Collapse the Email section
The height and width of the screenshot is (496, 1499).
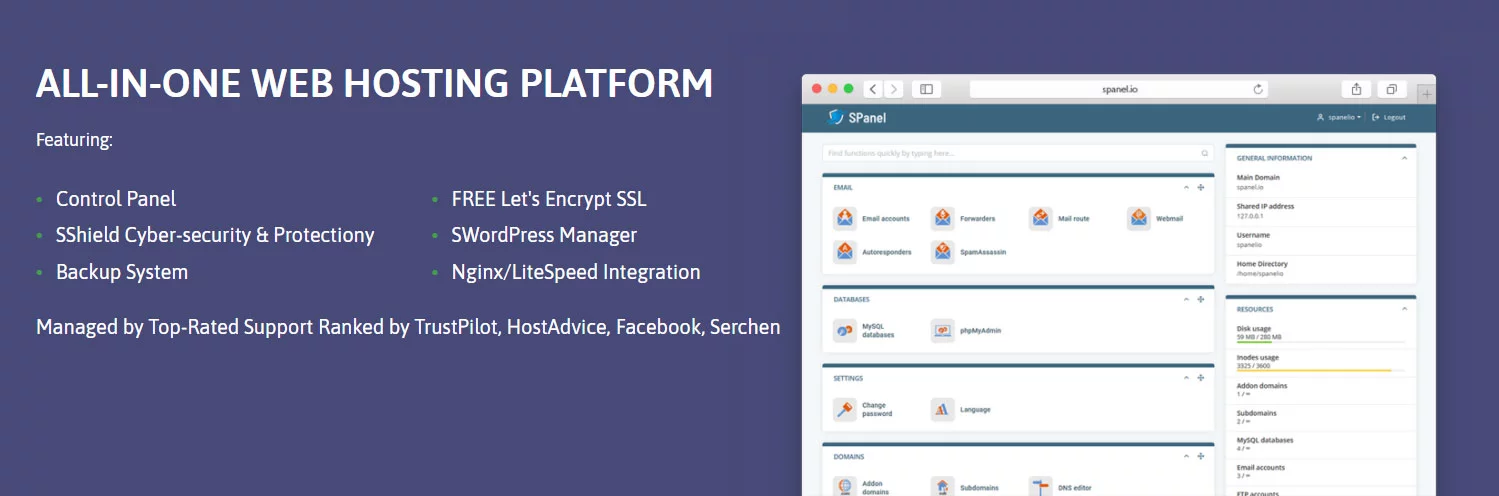coord(1186,187)
